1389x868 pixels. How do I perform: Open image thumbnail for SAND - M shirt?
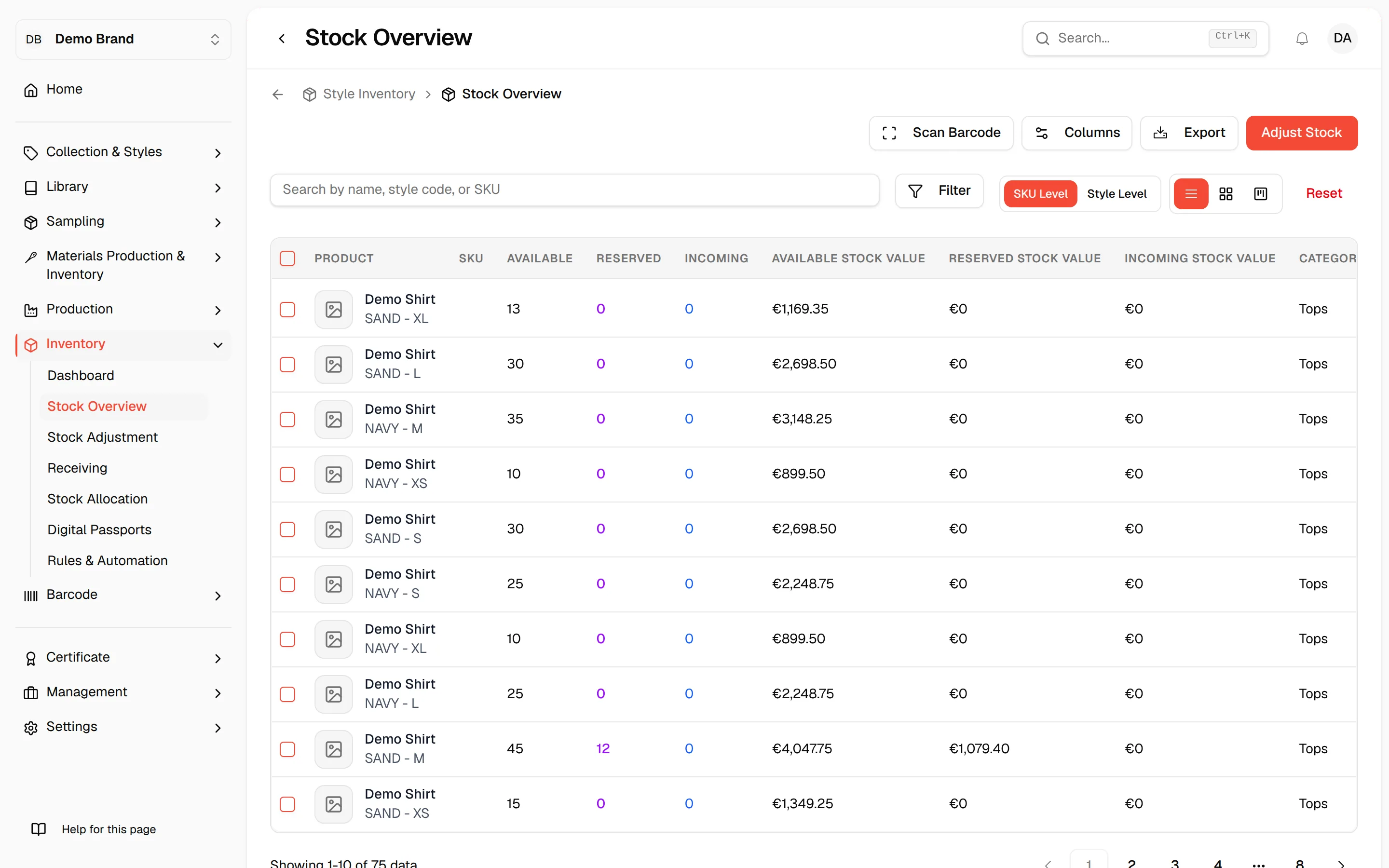click(x=333, y=749)
